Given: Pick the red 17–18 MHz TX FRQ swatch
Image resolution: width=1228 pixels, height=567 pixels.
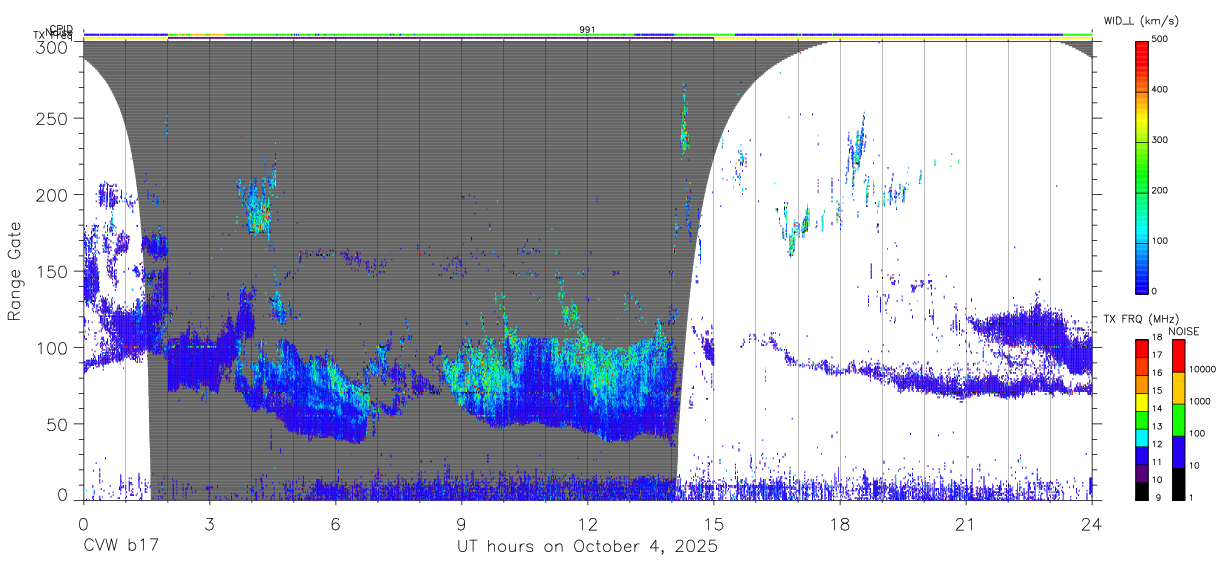Looking at the screenshot, I should 1141,348.
